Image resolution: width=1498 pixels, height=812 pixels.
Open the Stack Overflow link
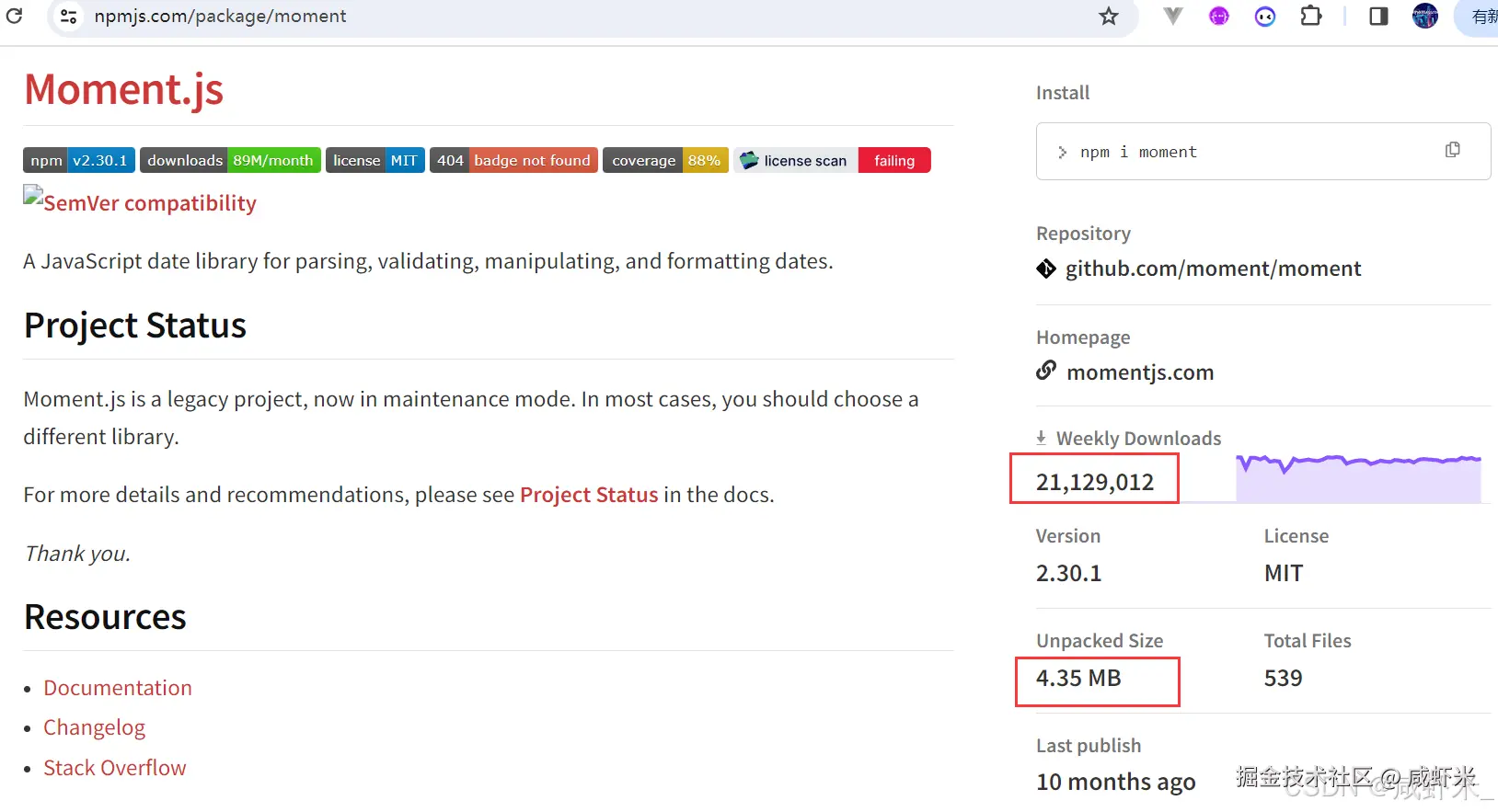tap(115, 768)
